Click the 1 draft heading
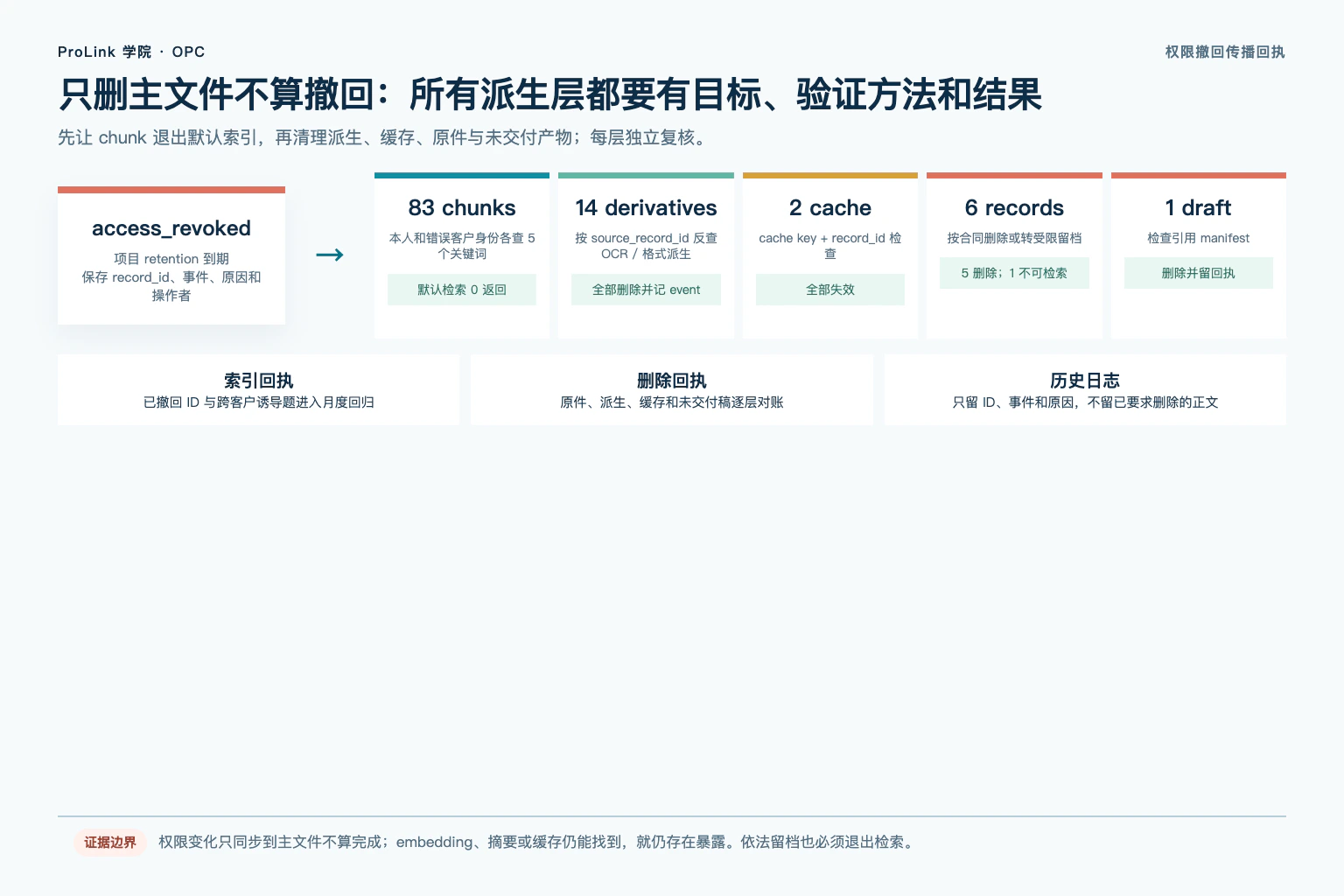Screen dimensions: 1344x896 1199,207
